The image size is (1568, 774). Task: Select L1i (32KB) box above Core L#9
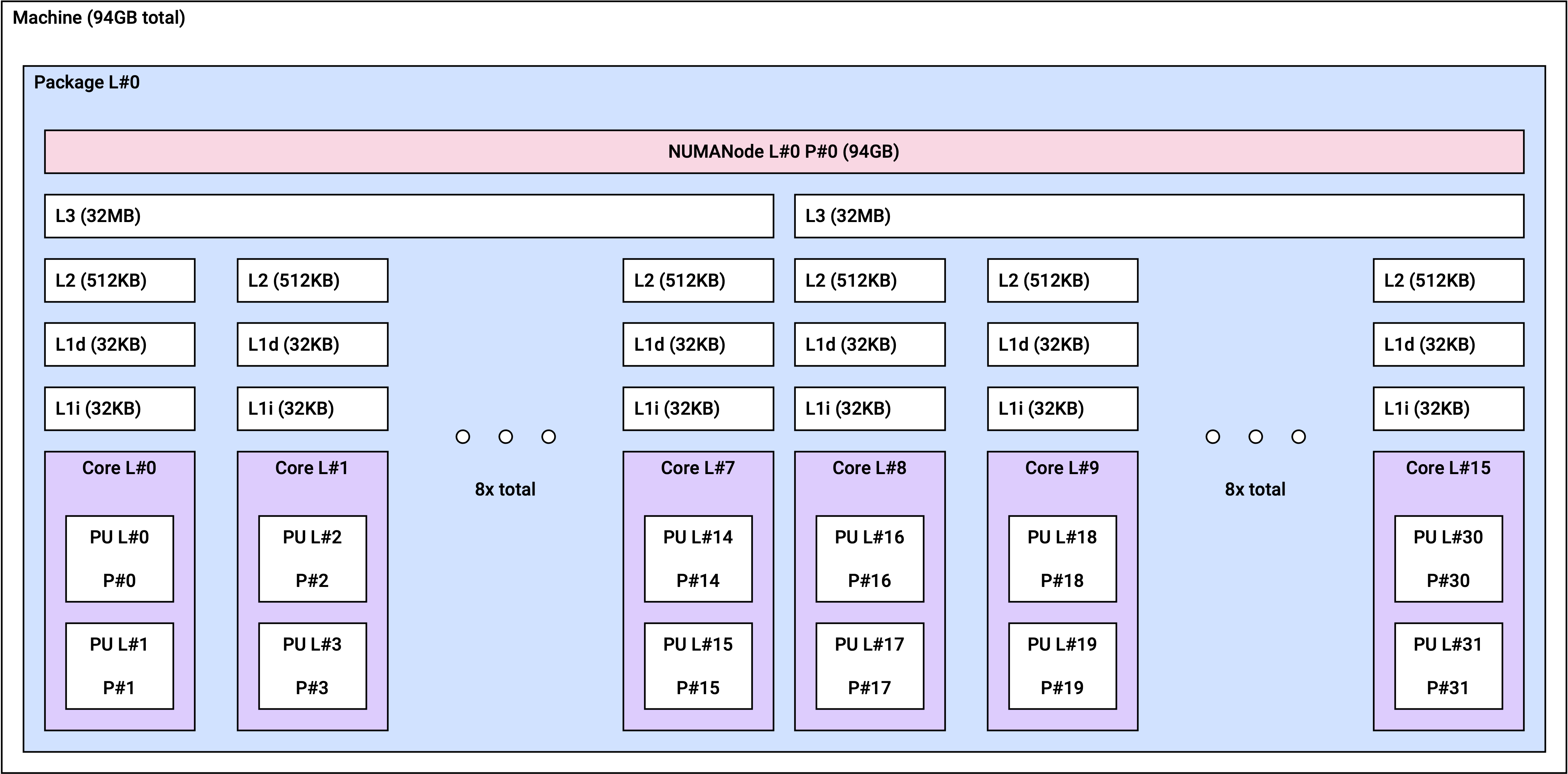tap(1063, 408)
